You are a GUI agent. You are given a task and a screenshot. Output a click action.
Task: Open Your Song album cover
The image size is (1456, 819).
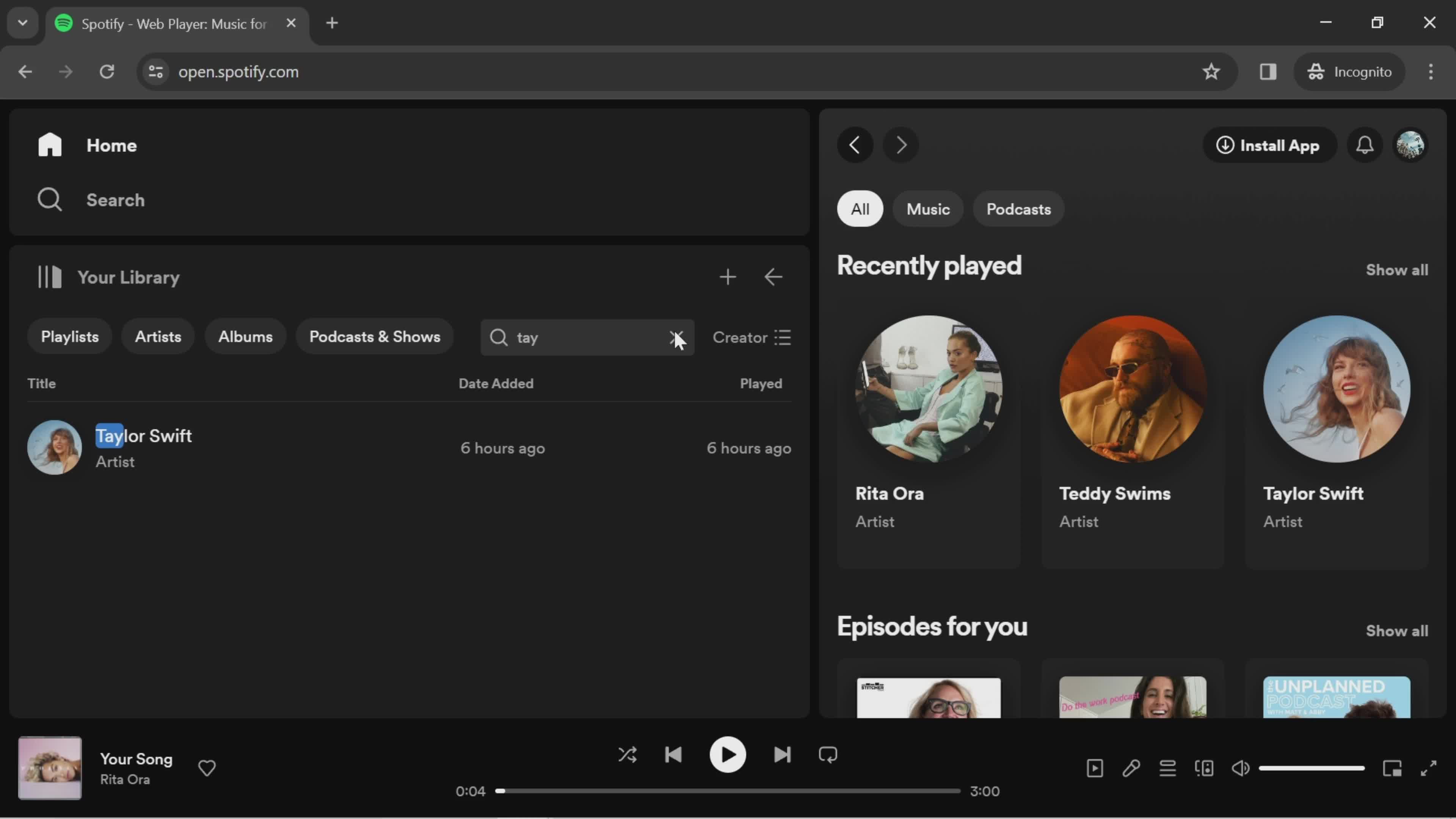point(50,768)
